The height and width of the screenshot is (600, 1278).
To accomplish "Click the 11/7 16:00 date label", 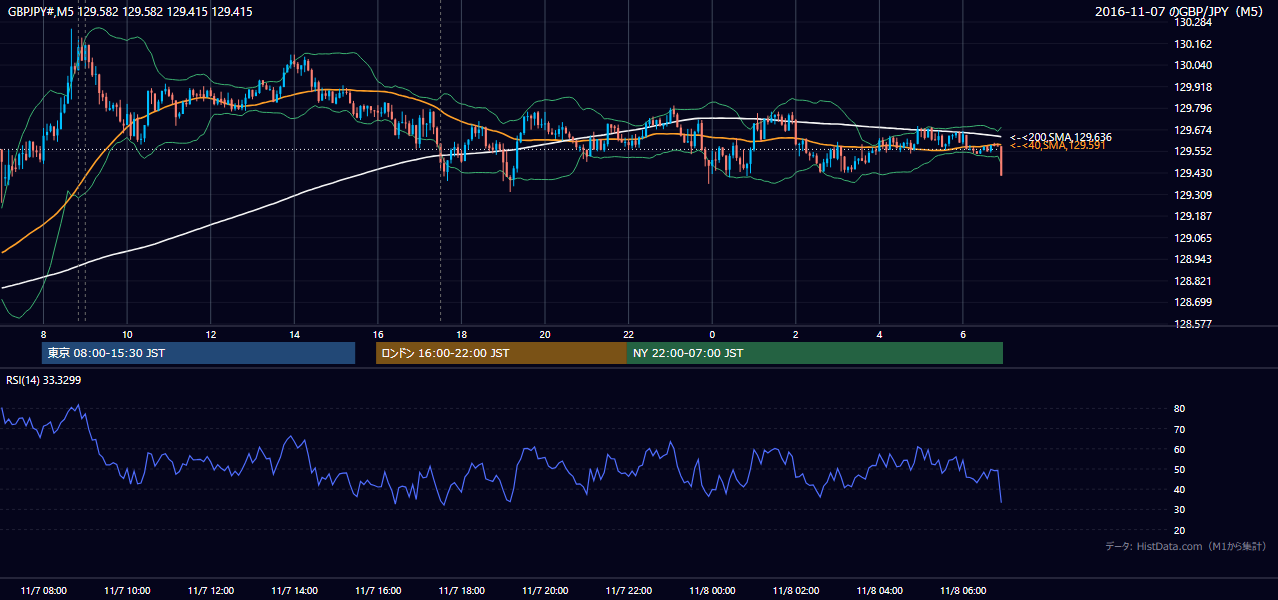I will pos(377,591).
